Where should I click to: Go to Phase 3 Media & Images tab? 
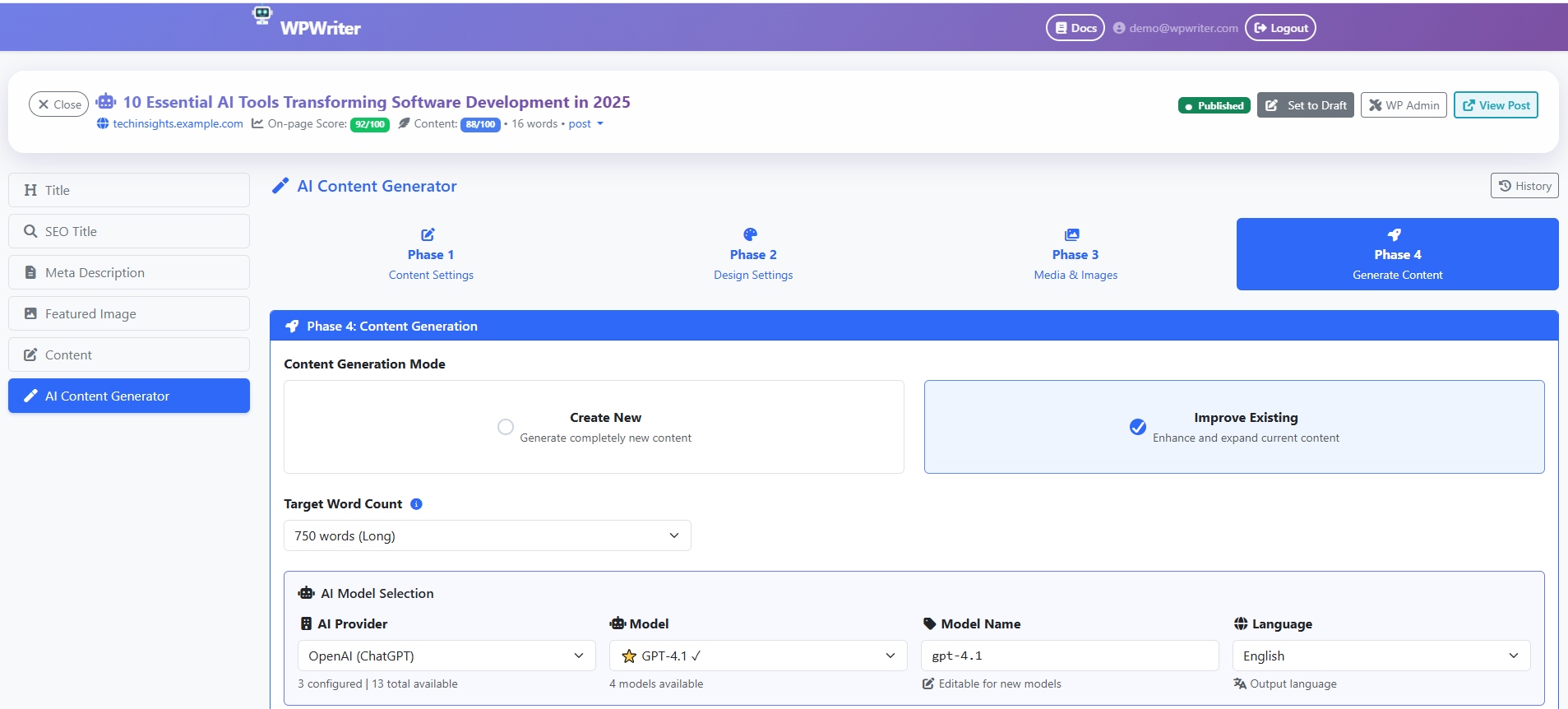click(1075, 254)
